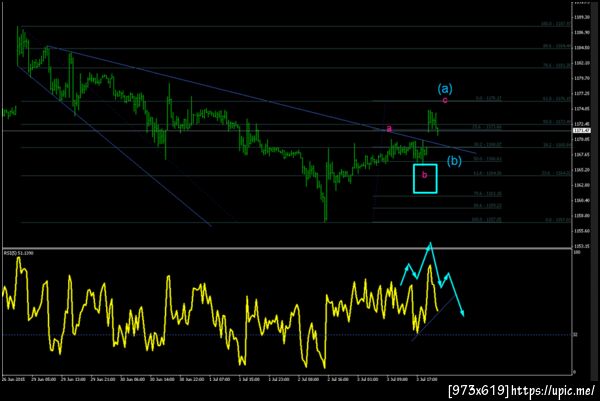Select the blue (a) wave label
The height and width of the screenshot is (401, 600).
(x=445, y=89)
